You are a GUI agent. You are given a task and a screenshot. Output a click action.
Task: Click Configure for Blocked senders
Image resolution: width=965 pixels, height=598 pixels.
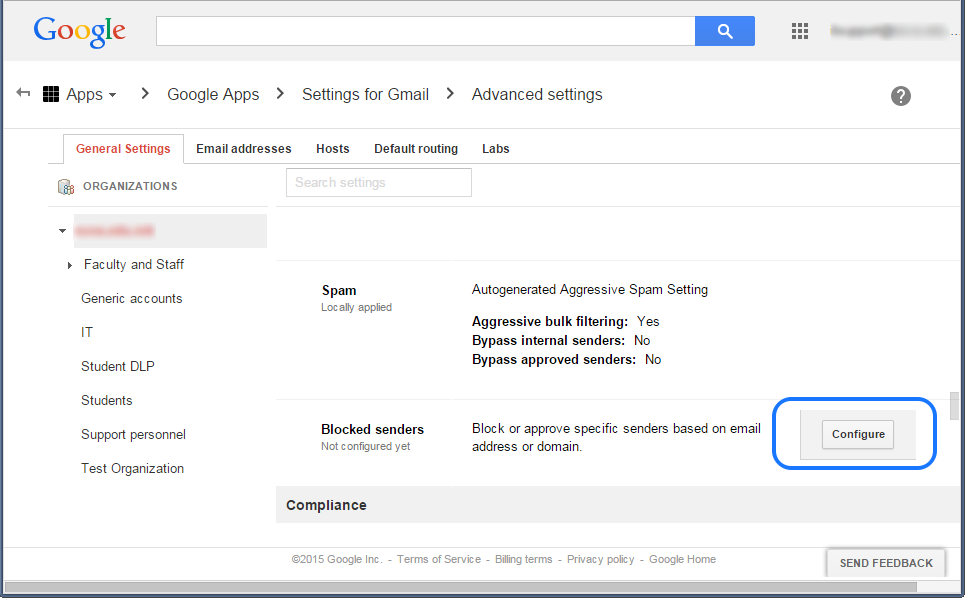pos(858,434)
